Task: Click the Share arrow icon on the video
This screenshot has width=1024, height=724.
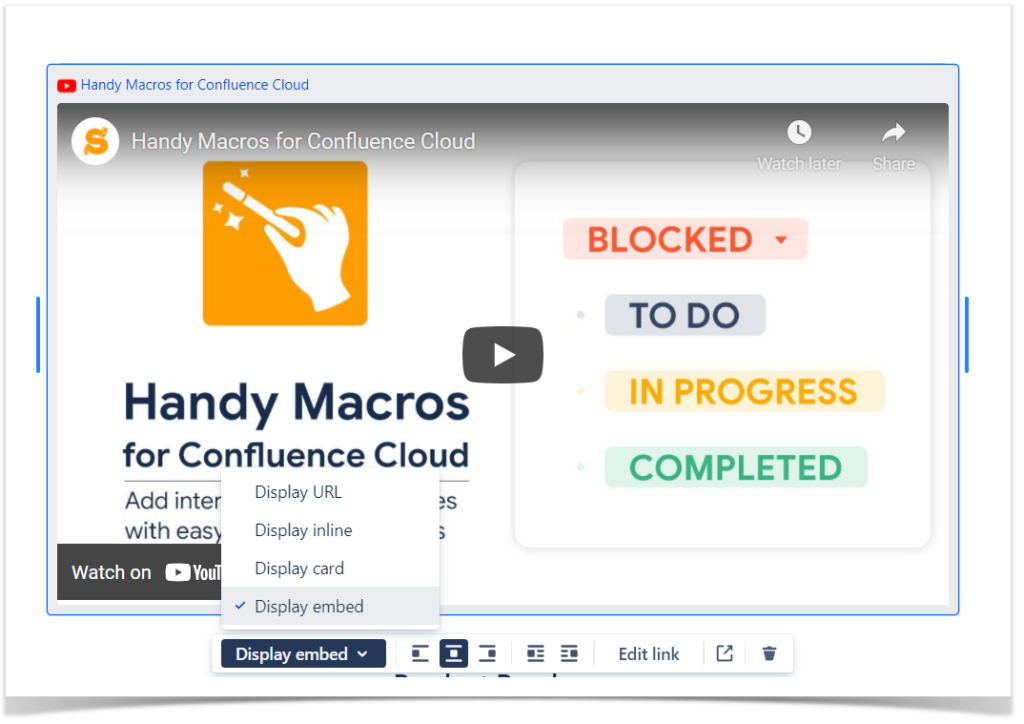Action: 892,131
